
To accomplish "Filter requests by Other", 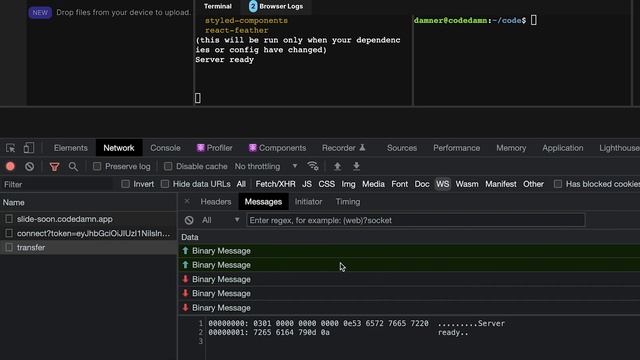I will pyautogui.click(x=533, y=184).
